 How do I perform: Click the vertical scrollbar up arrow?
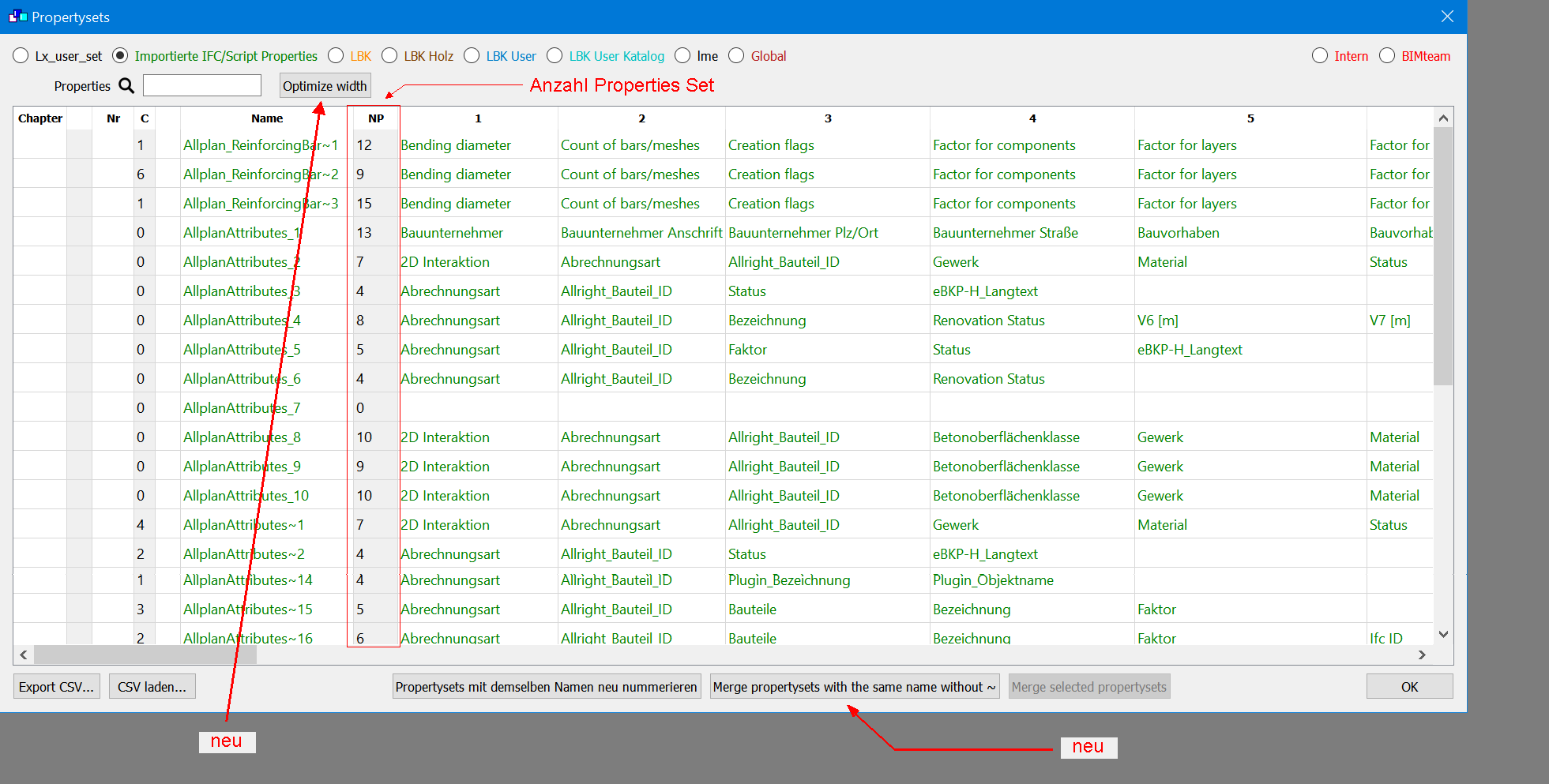[1443, 118]
